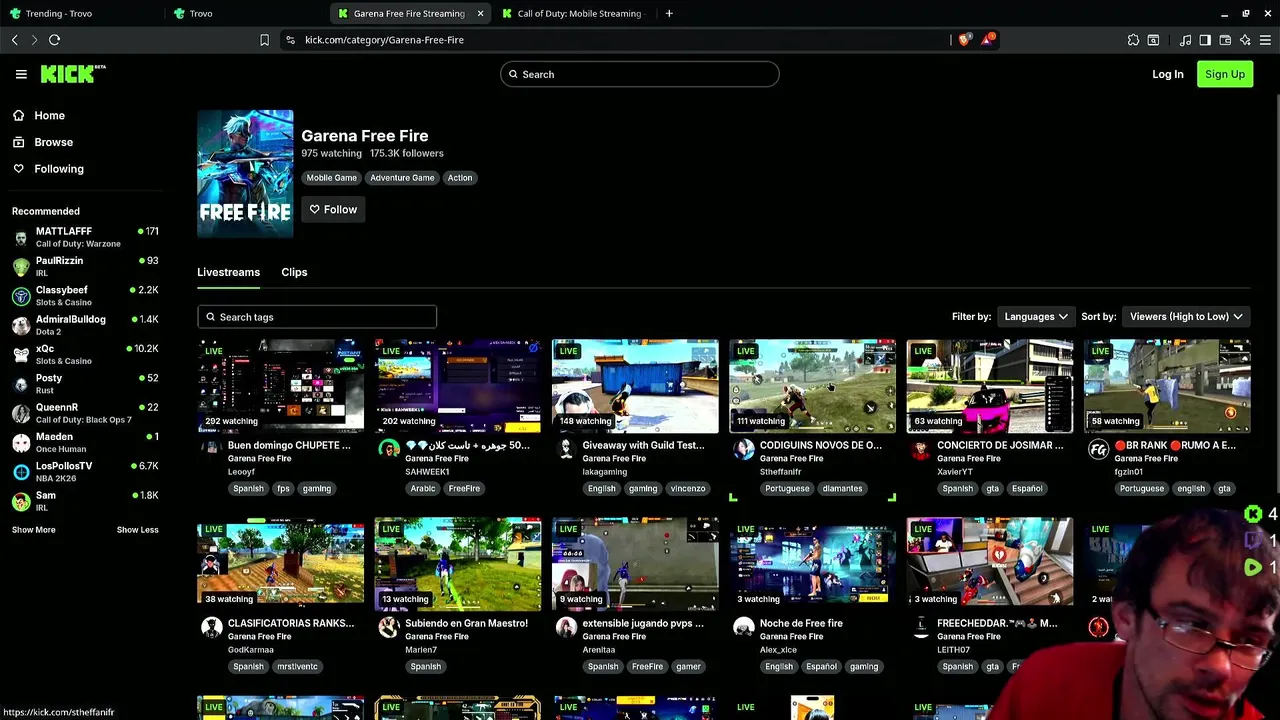Click the music note playlist icon

pyautogui.click(x=1185, y=40)
